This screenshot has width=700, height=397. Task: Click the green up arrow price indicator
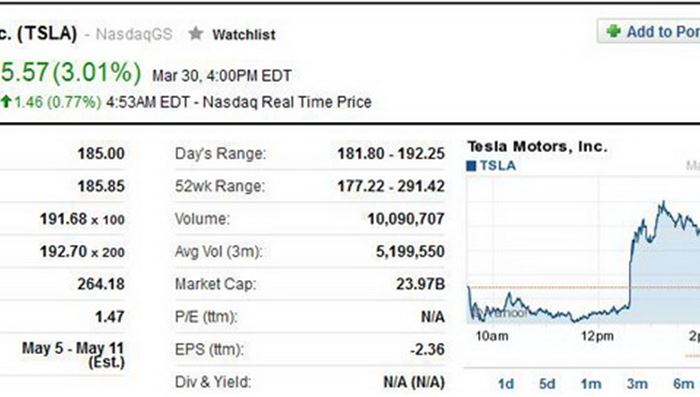coord(6,101)
